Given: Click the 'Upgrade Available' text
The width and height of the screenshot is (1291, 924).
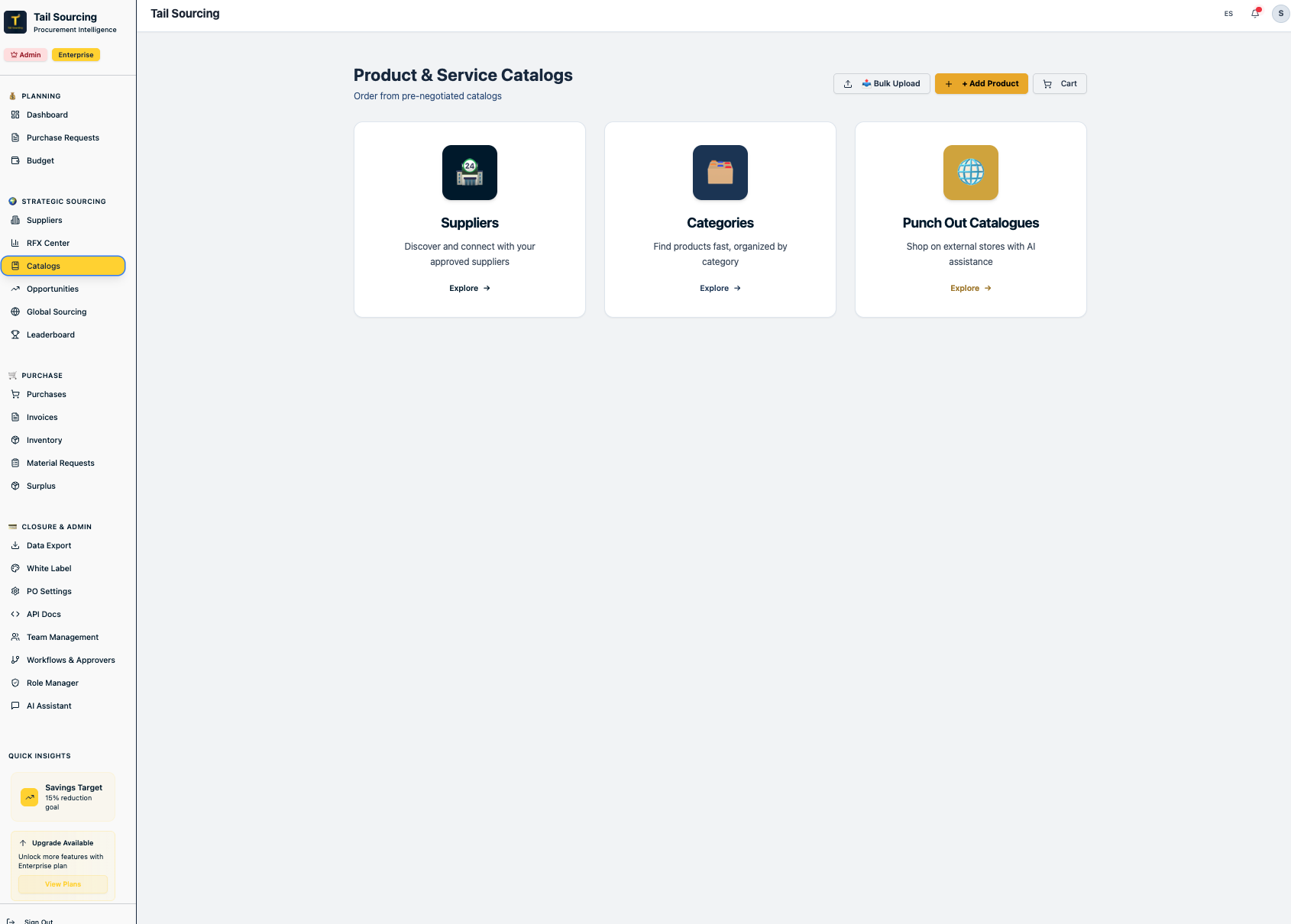Looking at the screenshot, I should click(x=63, y=843).
